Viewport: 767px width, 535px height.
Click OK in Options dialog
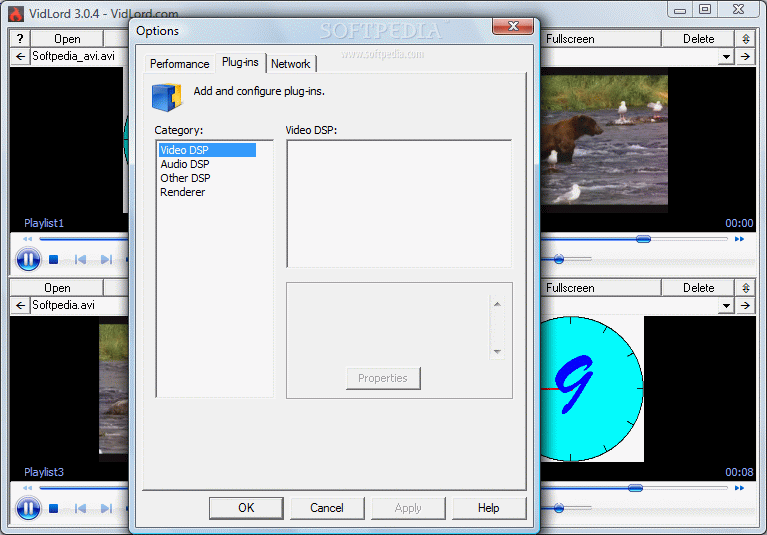tap(246, 508)
